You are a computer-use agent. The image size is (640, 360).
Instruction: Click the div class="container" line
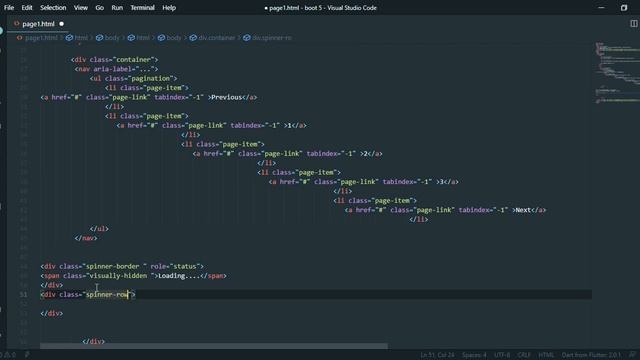pos(114,60)
